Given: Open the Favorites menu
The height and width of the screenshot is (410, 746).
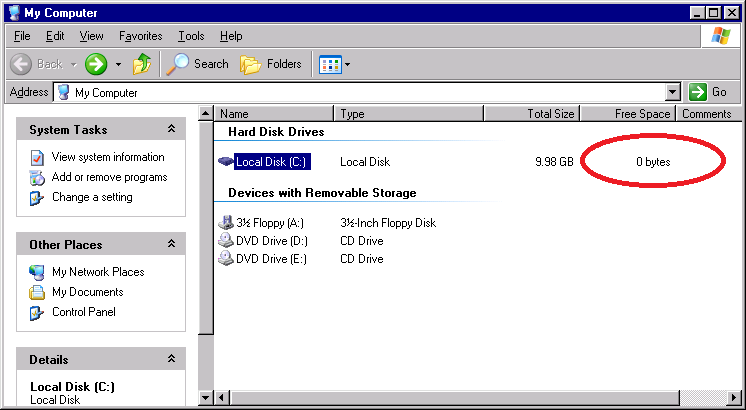Looking at the screenshot, I should 140,36.
